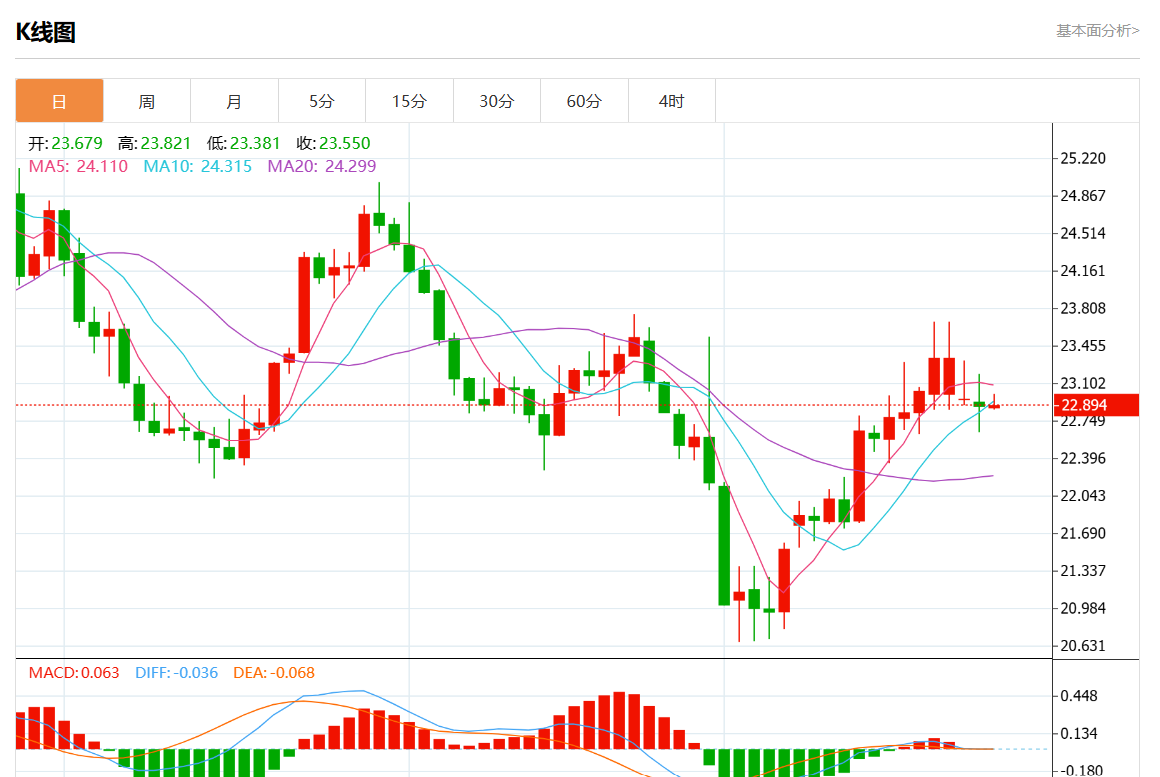The image size is (1160, 777).
Task: Select the 日 (daily) chart tab
Action: 59,101
